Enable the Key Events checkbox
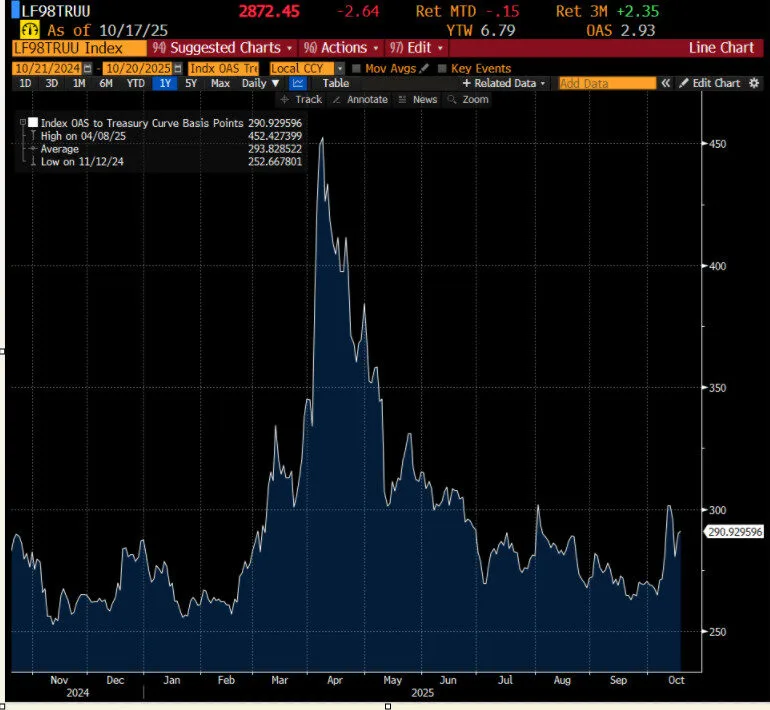 442,68
